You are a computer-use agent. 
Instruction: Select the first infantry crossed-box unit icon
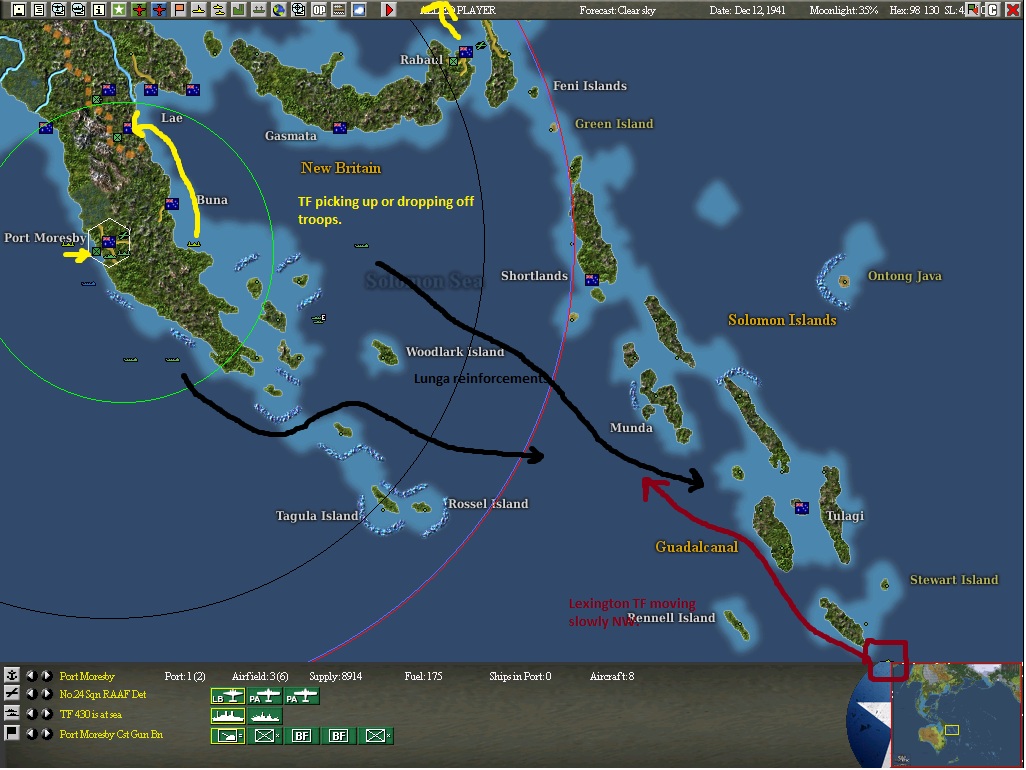click(265, 736)
